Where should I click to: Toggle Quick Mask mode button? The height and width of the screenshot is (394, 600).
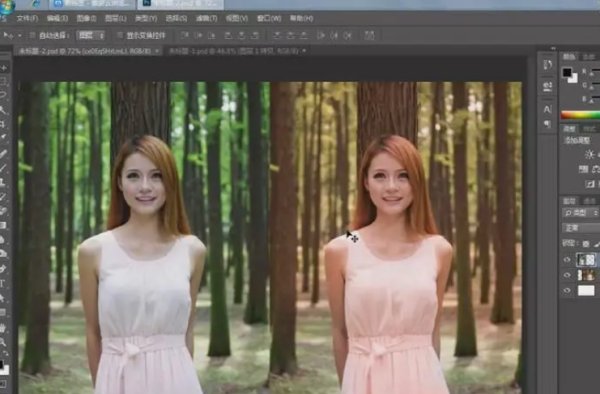[3, 383]
